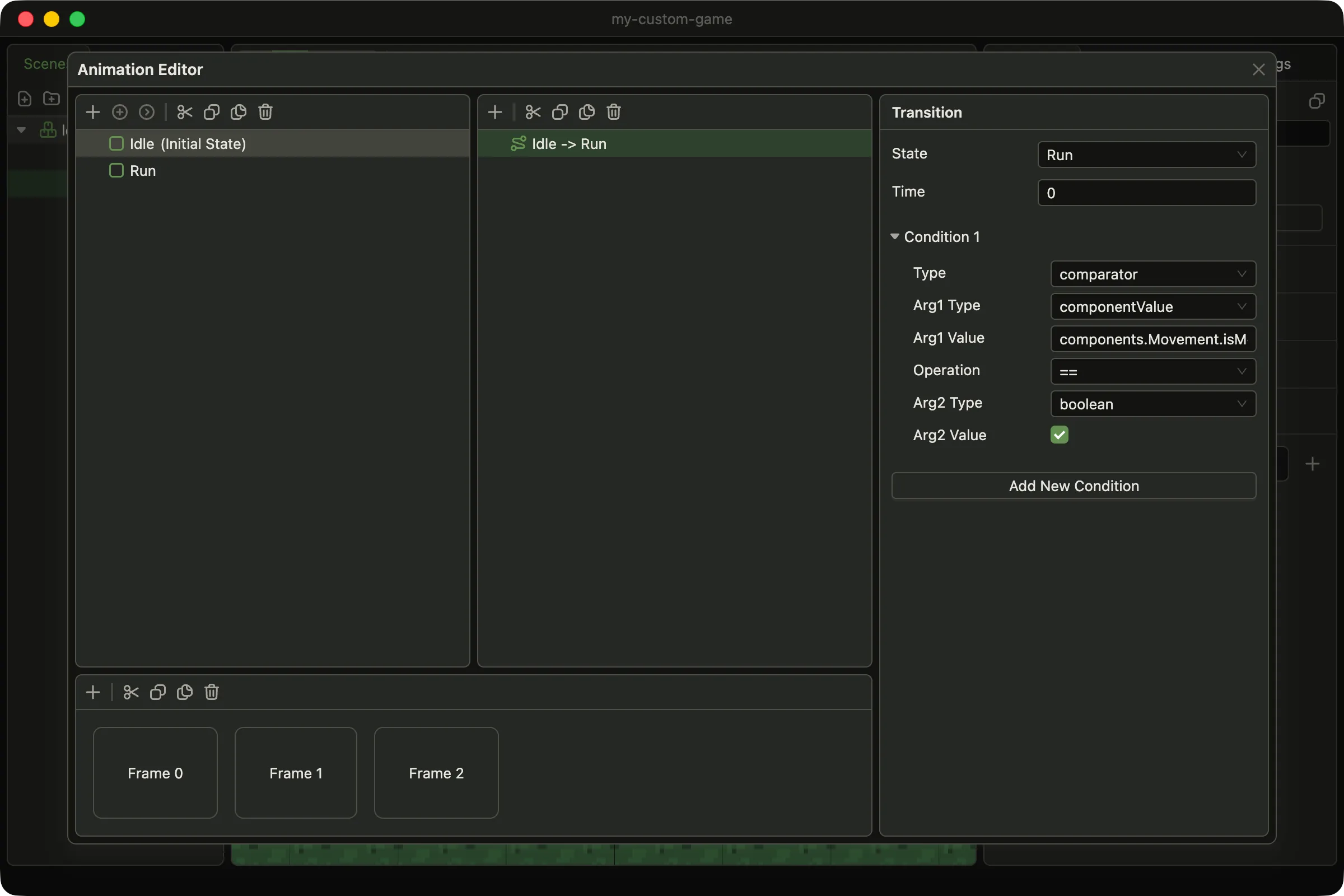Add a new transition with plus icon
This screenshot has height=896, width=1344.
pos(495,112)
